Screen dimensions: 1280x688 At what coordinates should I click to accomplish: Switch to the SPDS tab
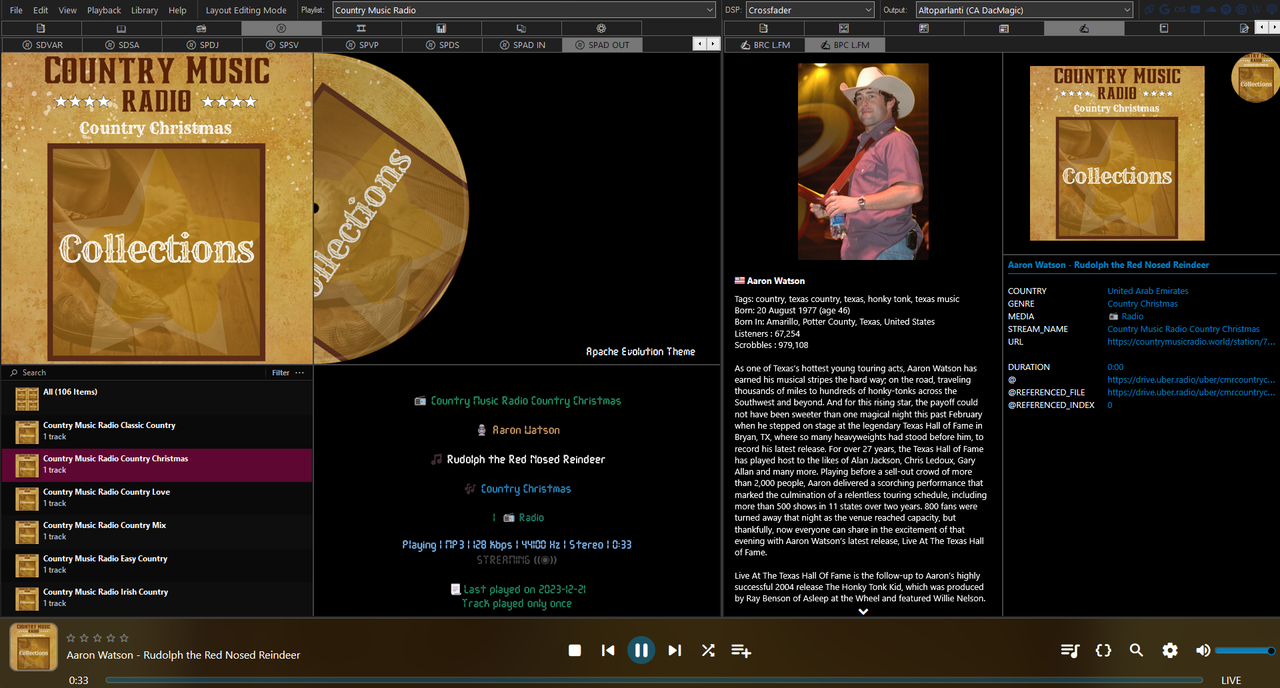pos(441,45)
